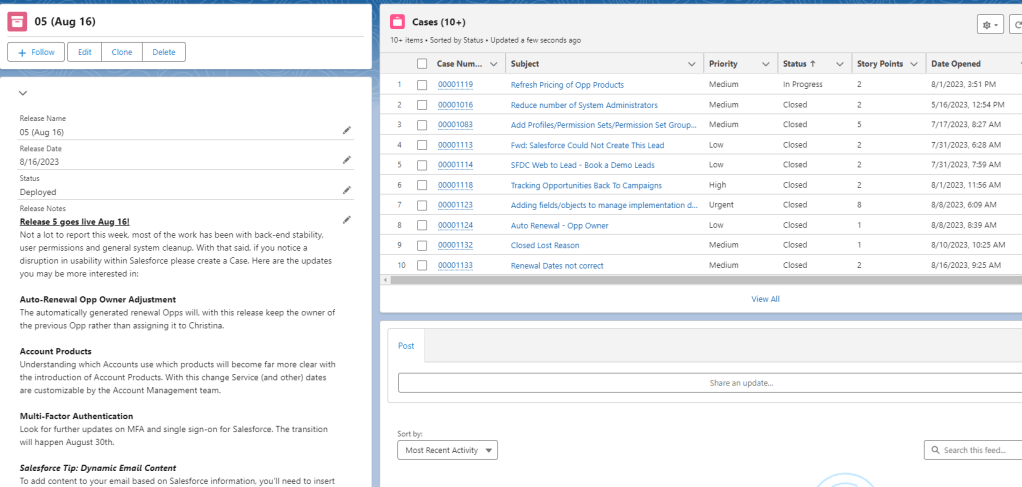Sort cases by Status column header

pos(798,64)
